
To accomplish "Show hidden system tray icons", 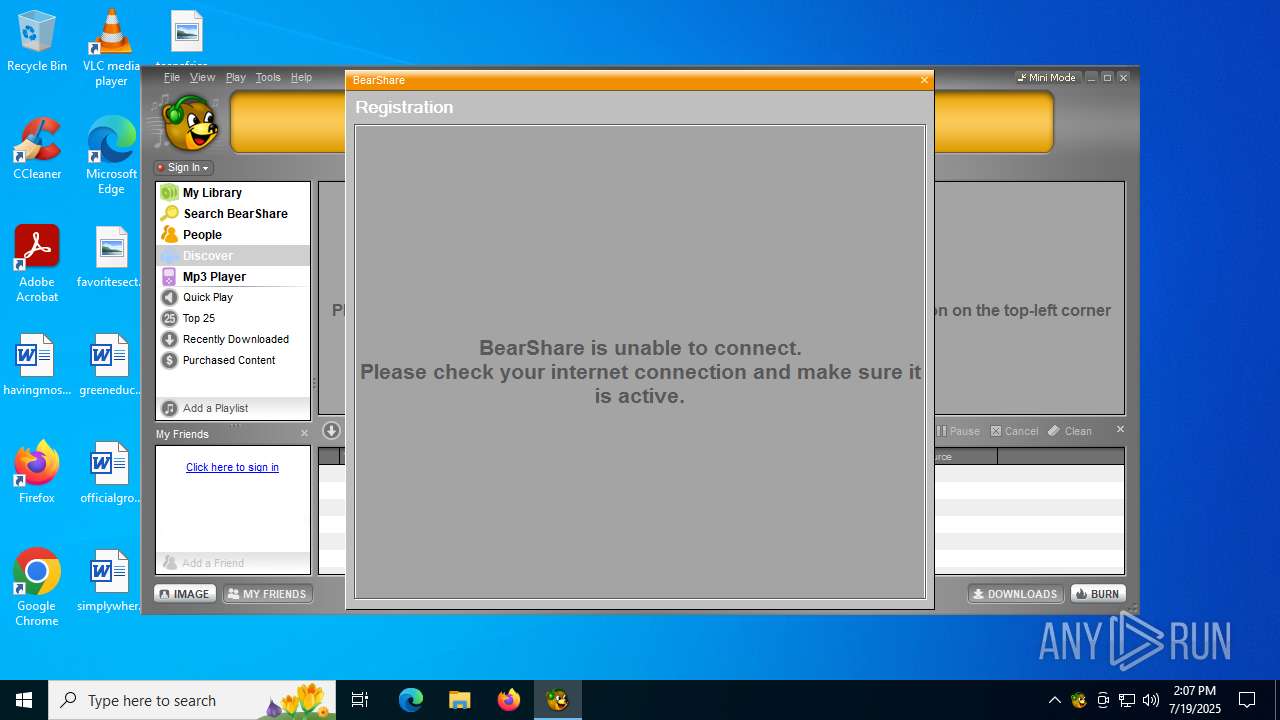I will [1054, 700].
